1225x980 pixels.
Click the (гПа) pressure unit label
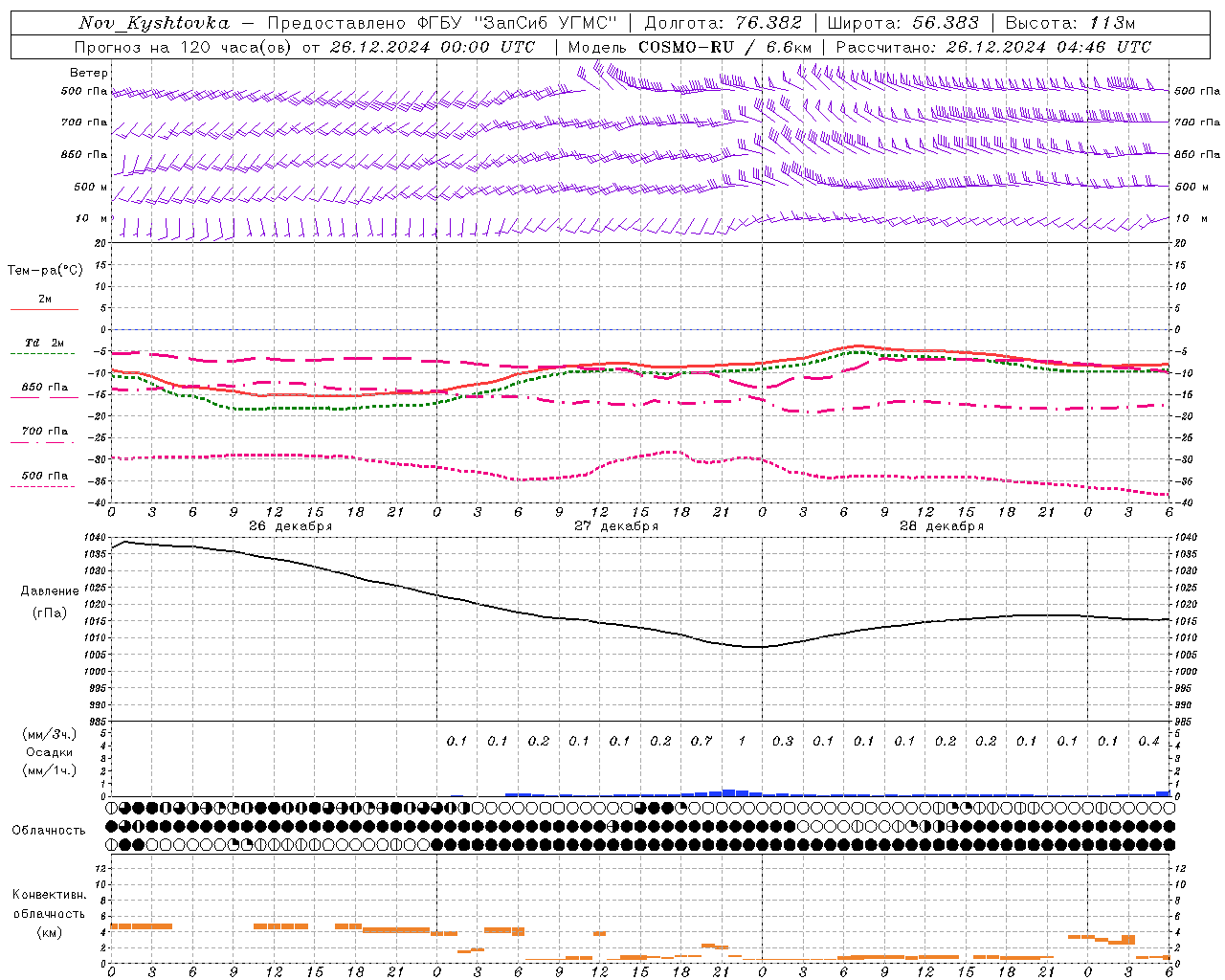pyautogui.click(x=49, y=612)
